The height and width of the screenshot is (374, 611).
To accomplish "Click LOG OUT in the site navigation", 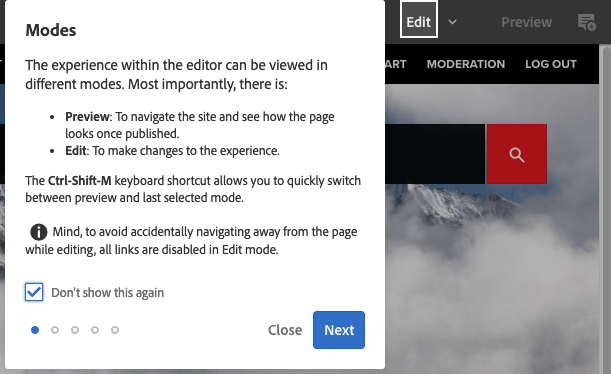I will coord(551,64).
